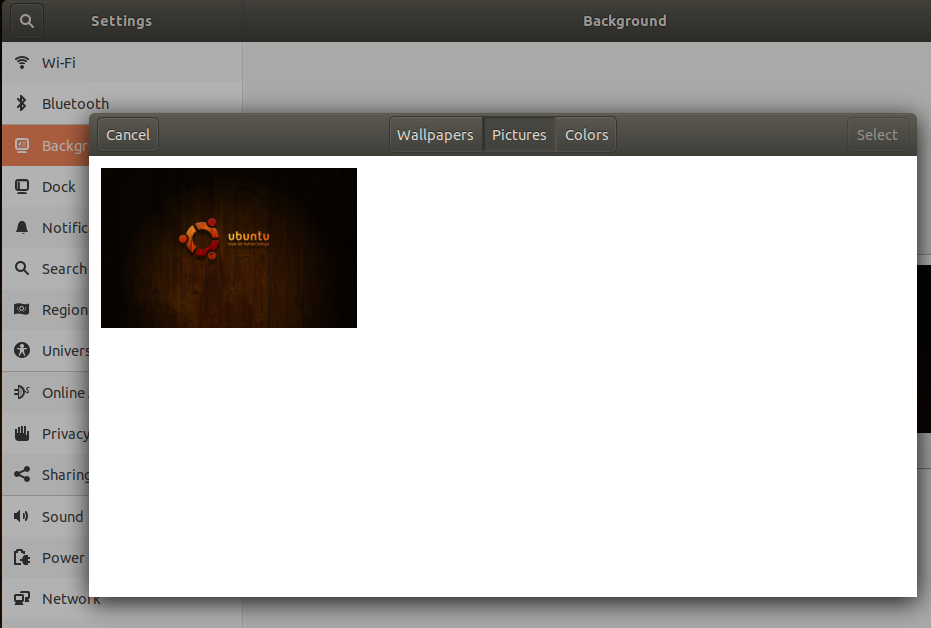
Task: Click the Select button in dialog
Action: click(x=877, y=135)
